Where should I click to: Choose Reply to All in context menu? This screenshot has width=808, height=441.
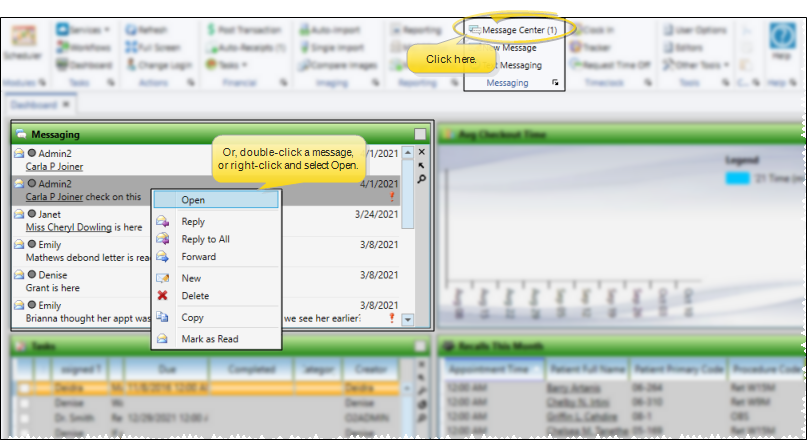click(205, 239)
